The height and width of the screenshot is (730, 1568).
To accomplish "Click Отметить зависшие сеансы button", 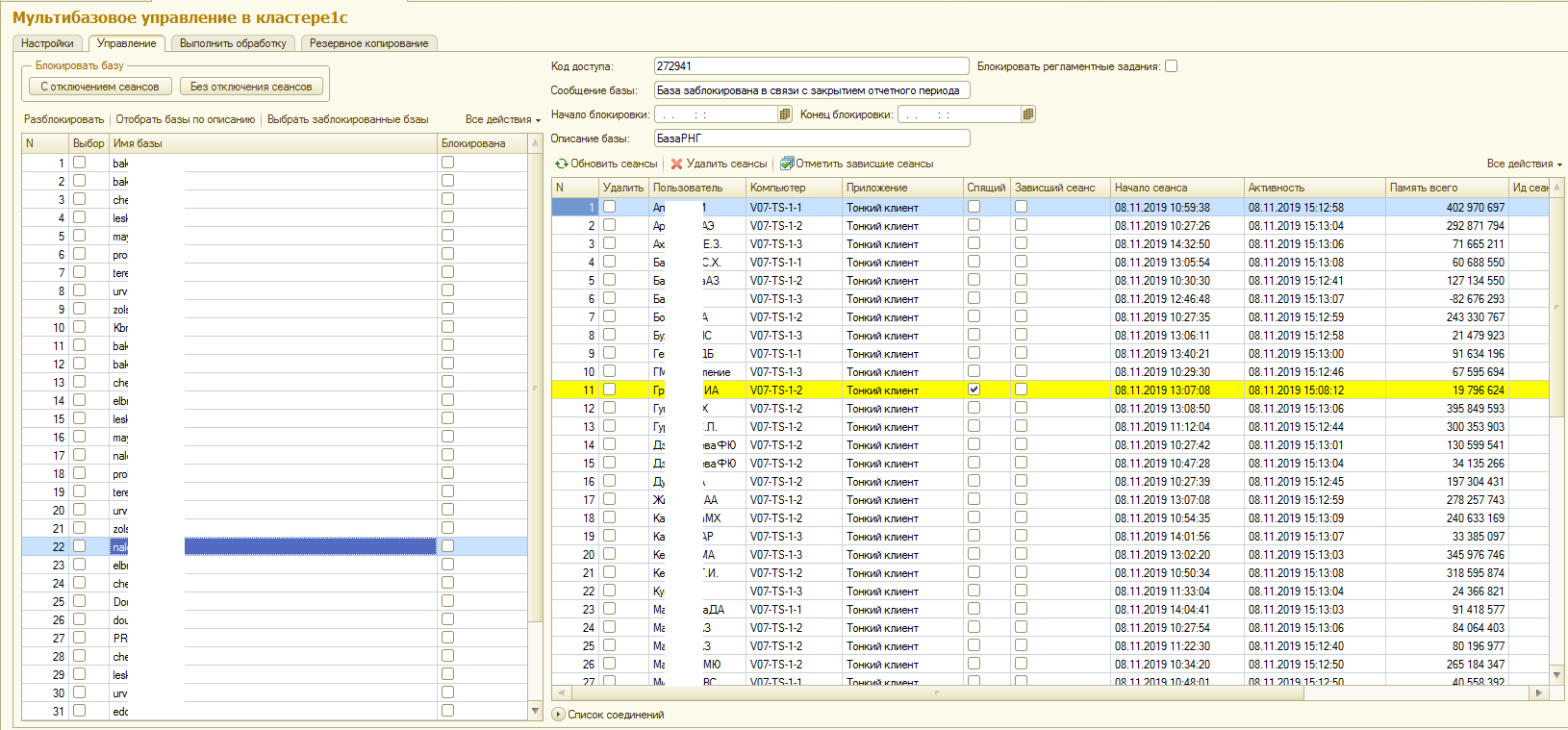I will click(x=856, y=164).
